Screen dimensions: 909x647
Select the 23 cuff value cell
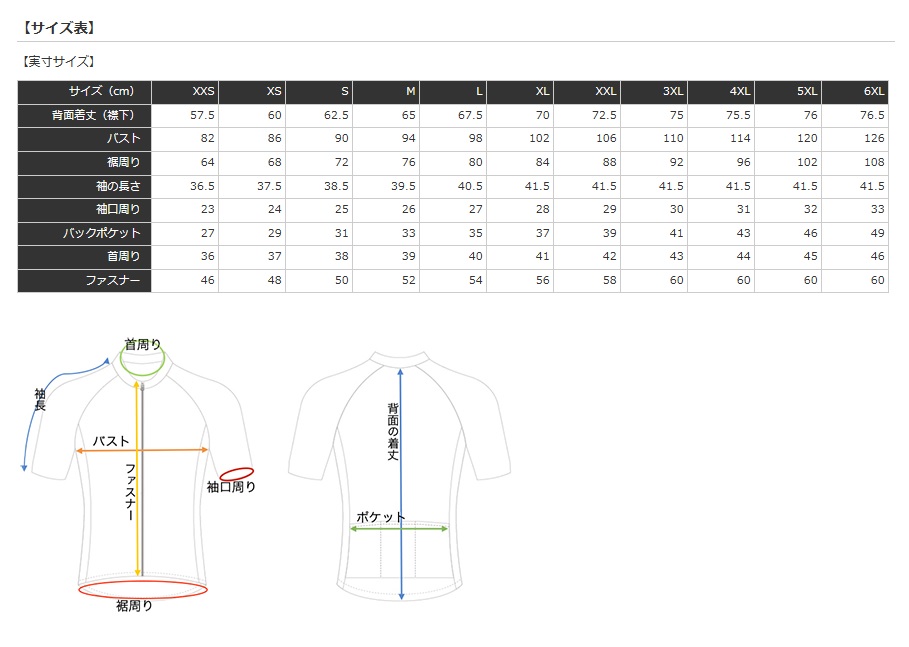click(x=185, y=210)
